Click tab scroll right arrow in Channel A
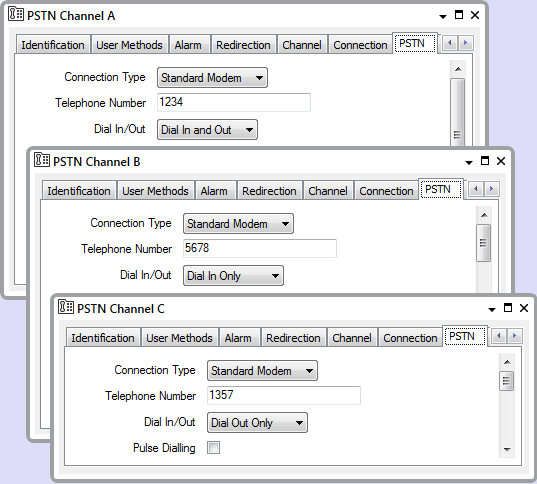 tap(465, 43)
